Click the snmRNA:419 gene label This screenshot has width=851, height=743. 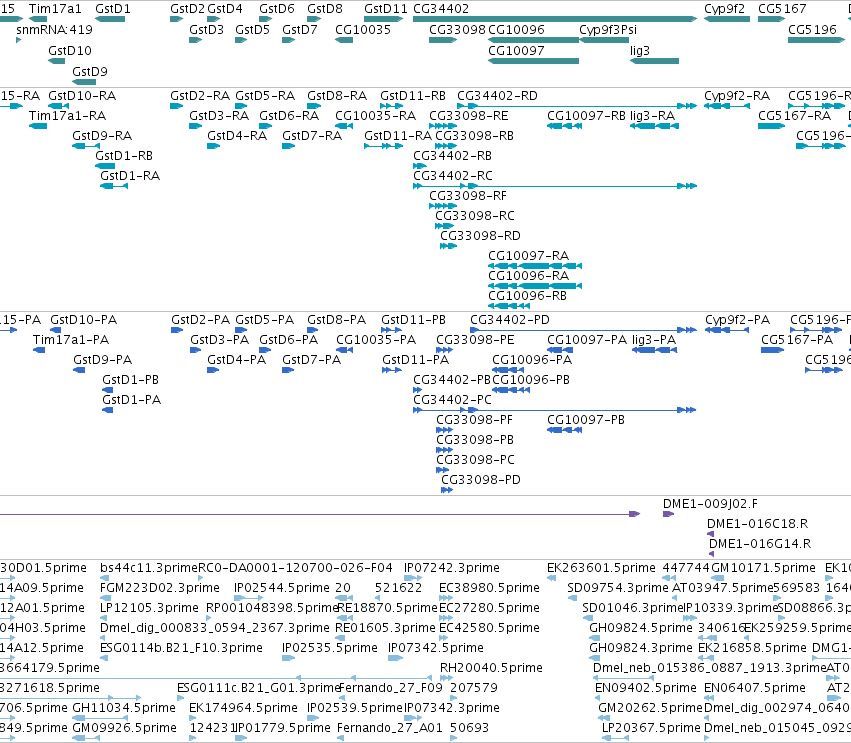tap(54, 30)
